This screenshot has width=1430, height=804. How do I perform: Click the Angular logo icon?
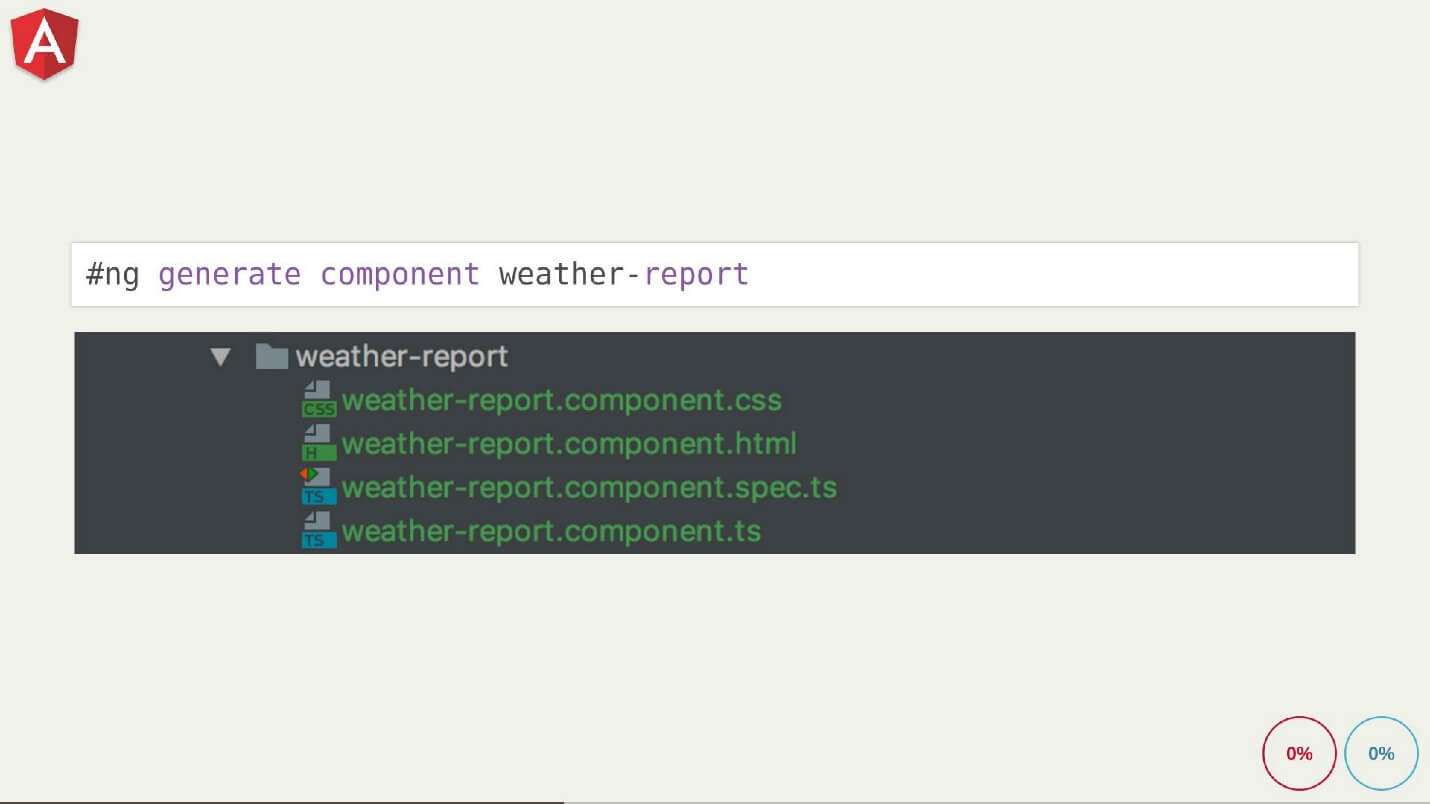[42, 44]
